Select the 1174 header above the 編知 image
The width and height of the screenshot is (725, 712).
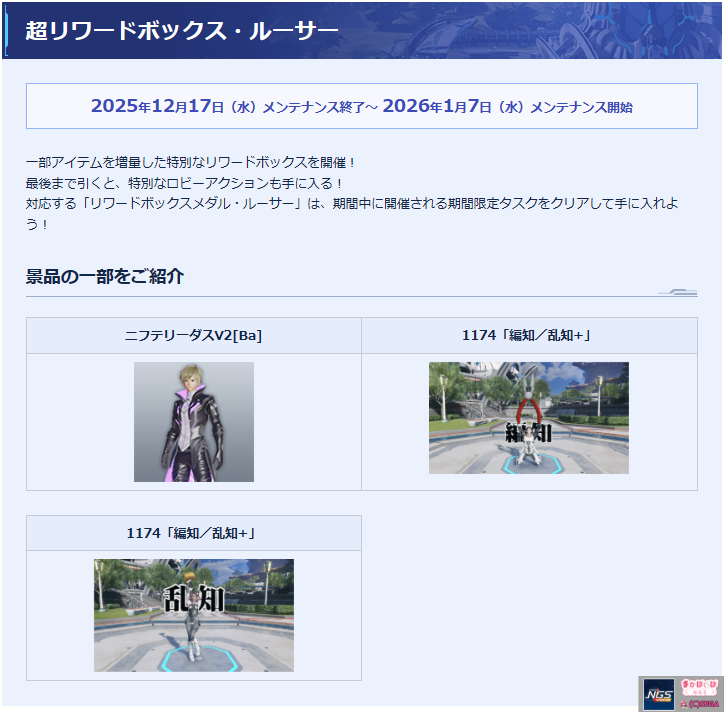pyautogui.click(x=529, y=335)
